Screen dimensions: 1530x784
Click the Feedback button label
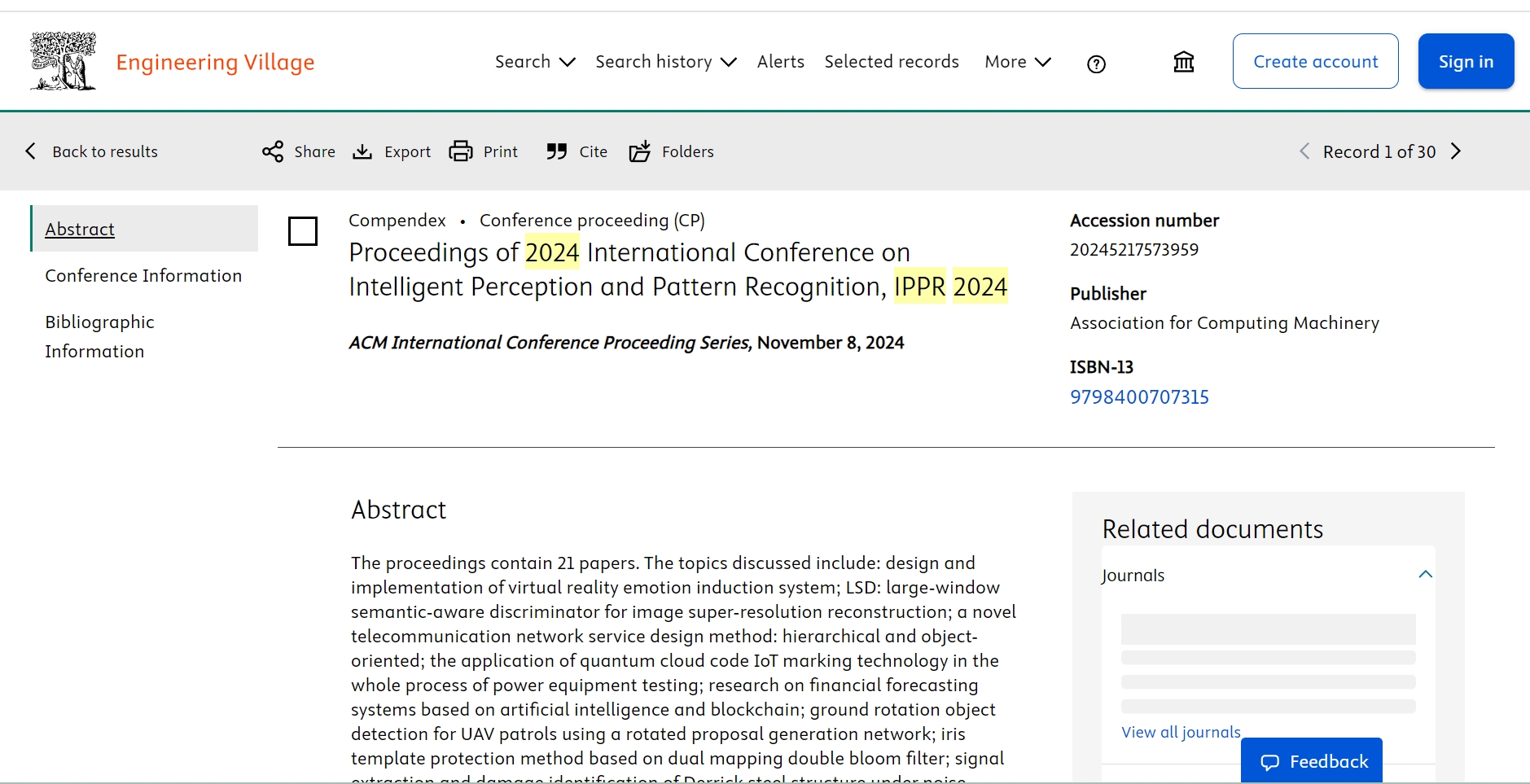tap(1329, 762)
